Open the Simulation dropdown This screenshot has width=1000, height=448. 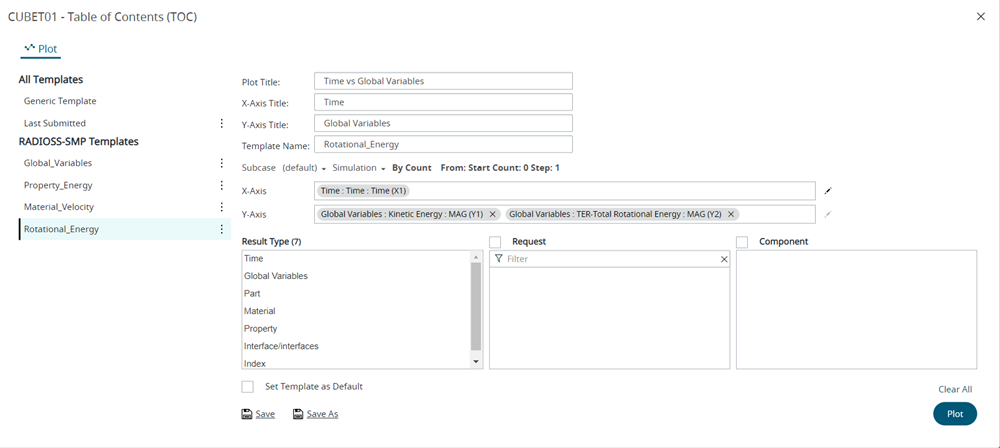pyautogui.click(x=359, y=168)
